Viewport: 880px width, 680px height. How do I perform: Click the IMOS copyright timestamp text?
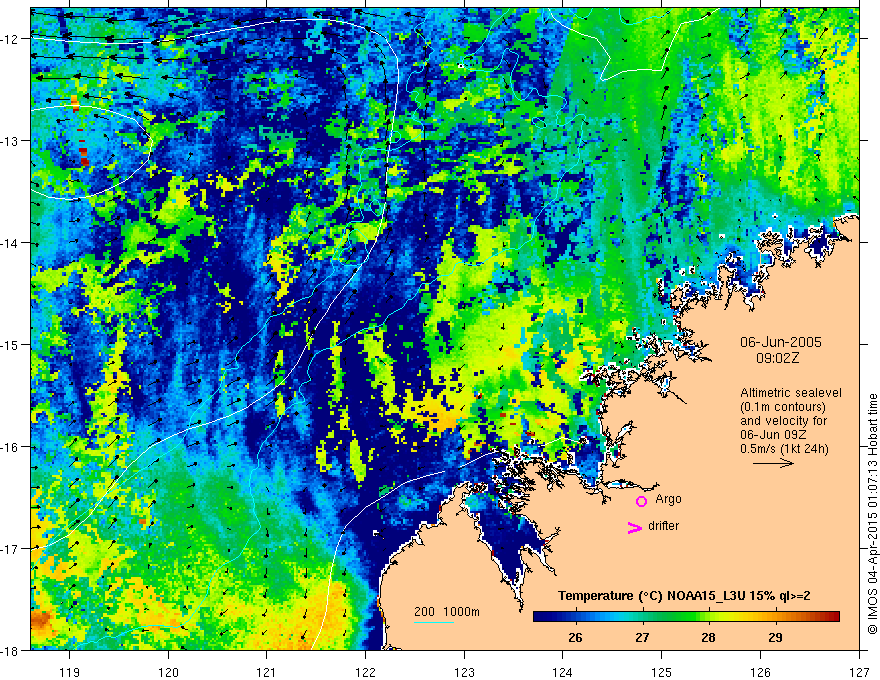(x=872, y=514)
